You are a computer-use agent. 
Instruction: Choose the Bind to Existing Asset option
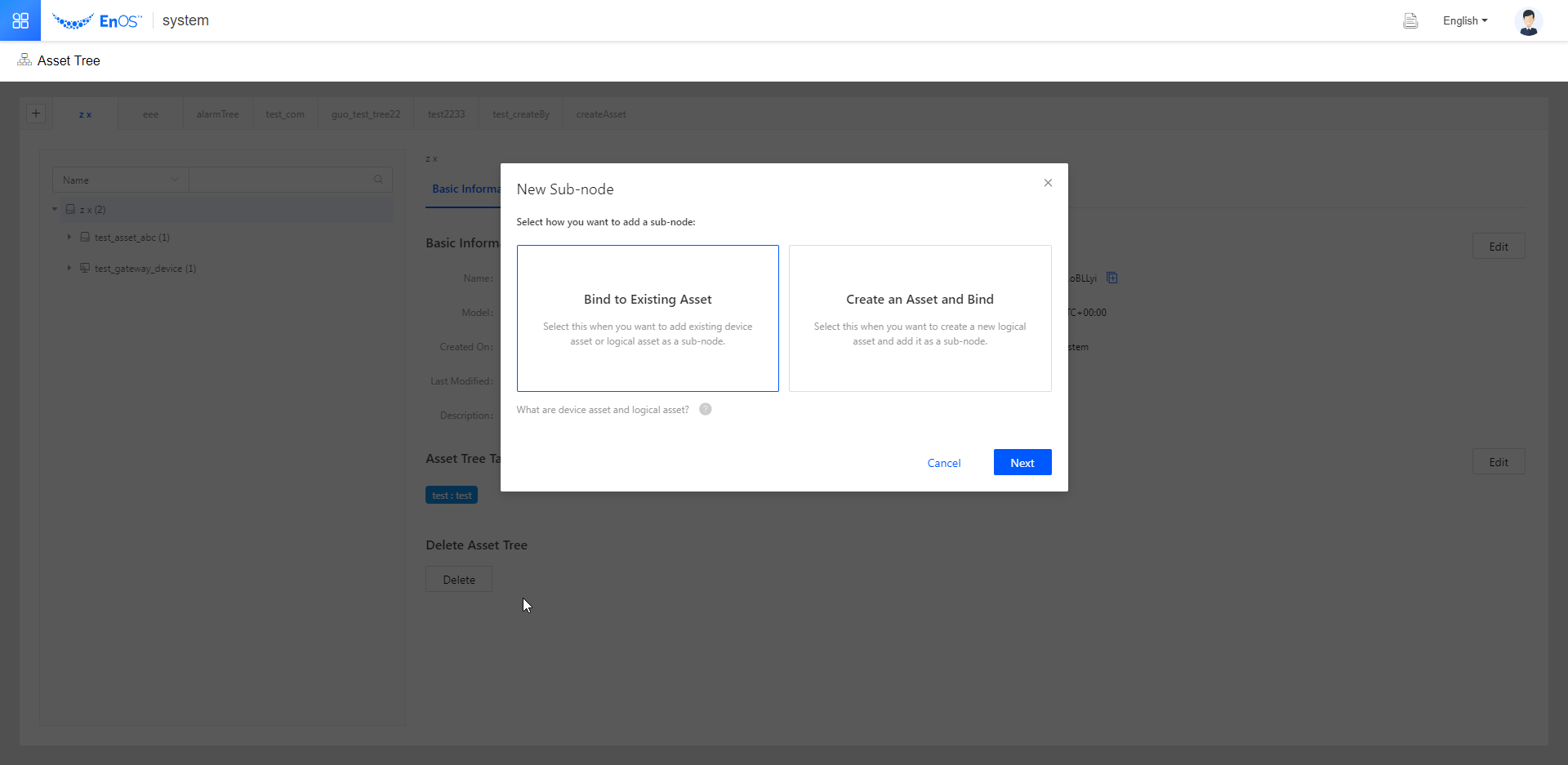point(648,318)
